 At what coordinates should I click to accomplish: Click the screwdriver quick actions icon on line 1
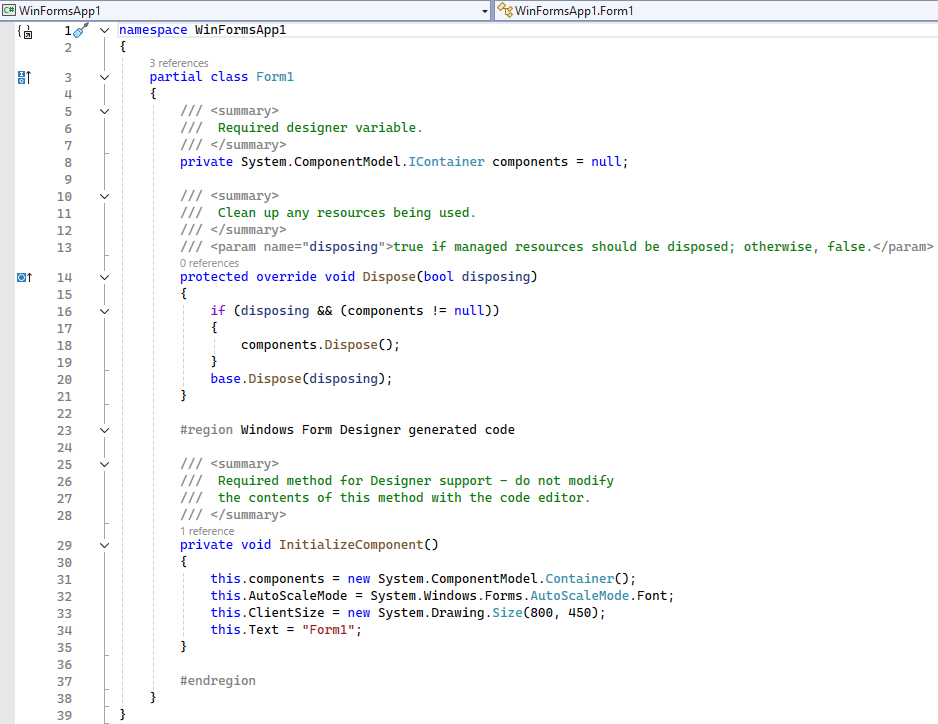click(x=81, y=30)
